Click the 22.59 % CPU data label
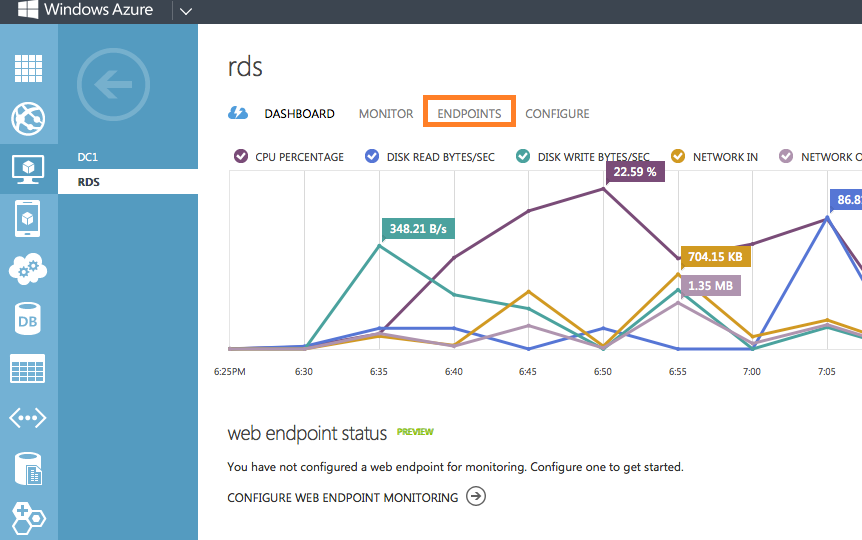This screenshot has width=862, height=540. (x=635, y=172)
